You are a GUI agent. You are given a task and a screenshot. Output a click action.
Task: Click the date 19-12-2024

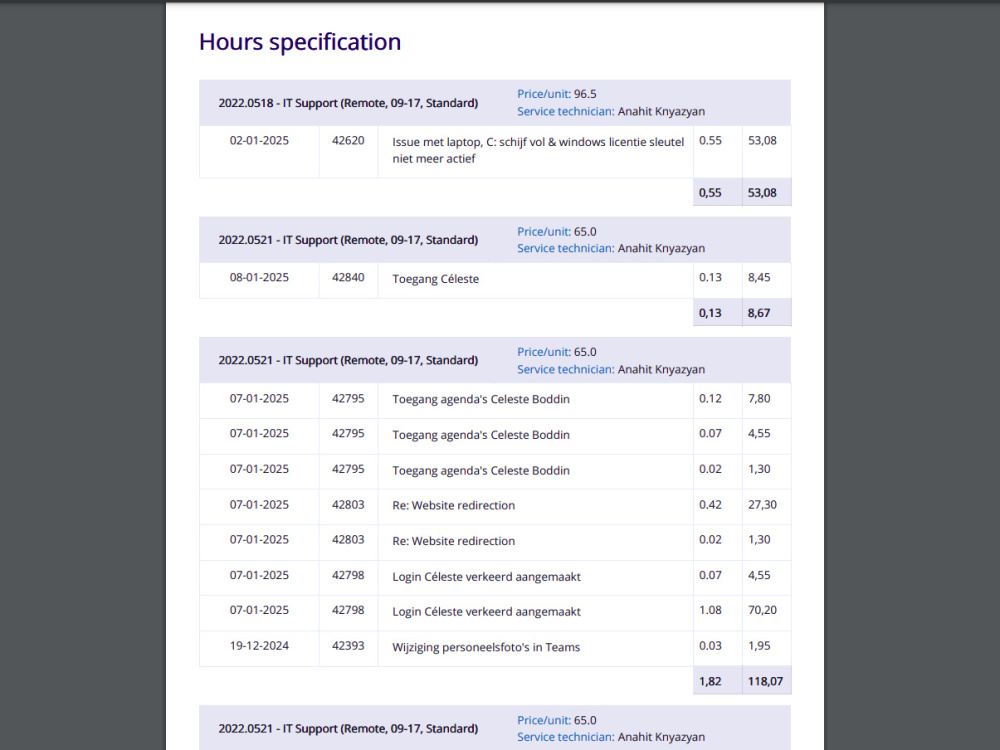259,646
